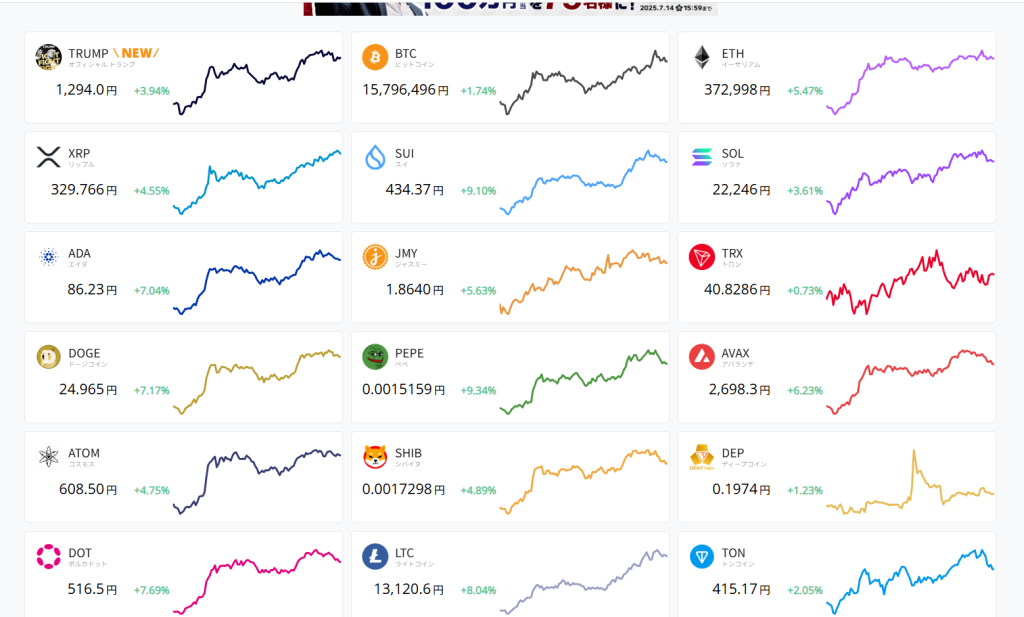This screenshot has height=617, width=1024.
Task: Click the TRX Tron red icon
Action: tap(702, 257)
